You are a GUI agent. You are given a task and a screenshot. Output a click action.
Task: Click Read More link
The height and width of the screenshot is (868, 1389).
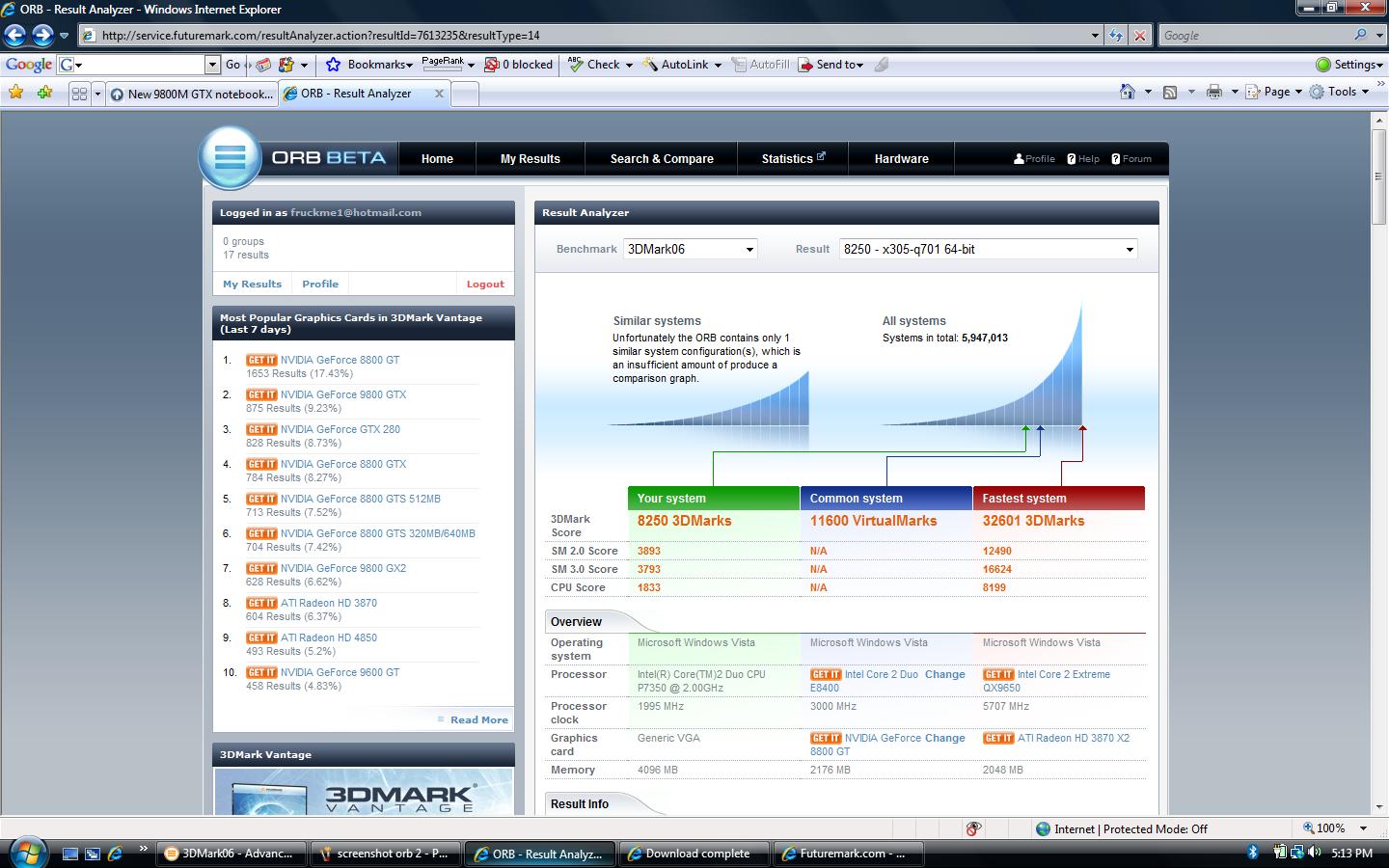coord(478,720)
